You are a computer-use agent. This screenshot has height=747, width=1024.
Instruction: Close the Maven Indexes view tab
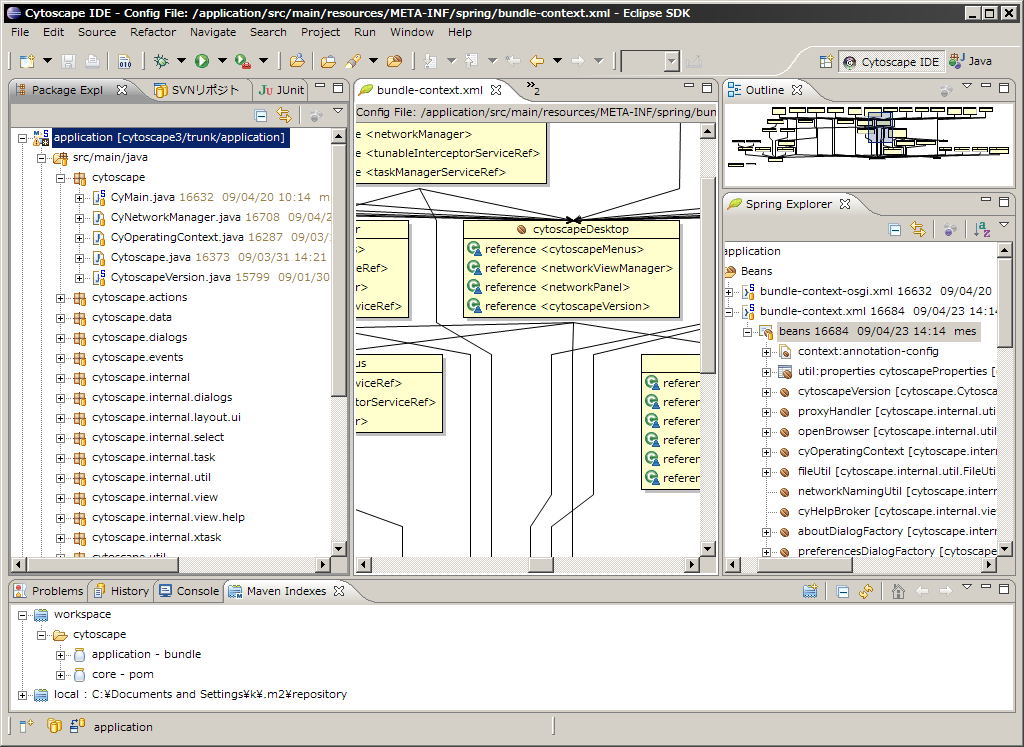tap(339, 591)
